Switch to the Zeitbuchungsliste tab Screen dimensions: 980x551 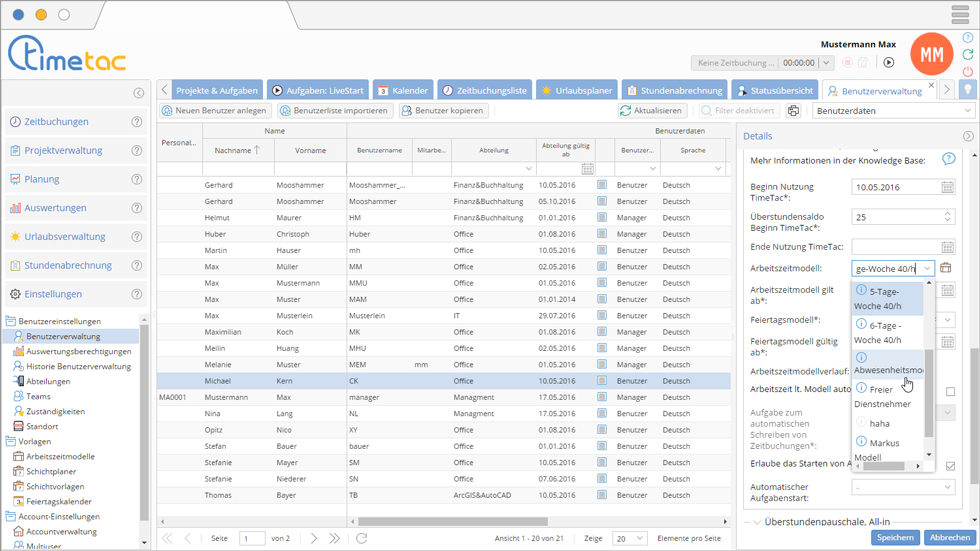484,90
